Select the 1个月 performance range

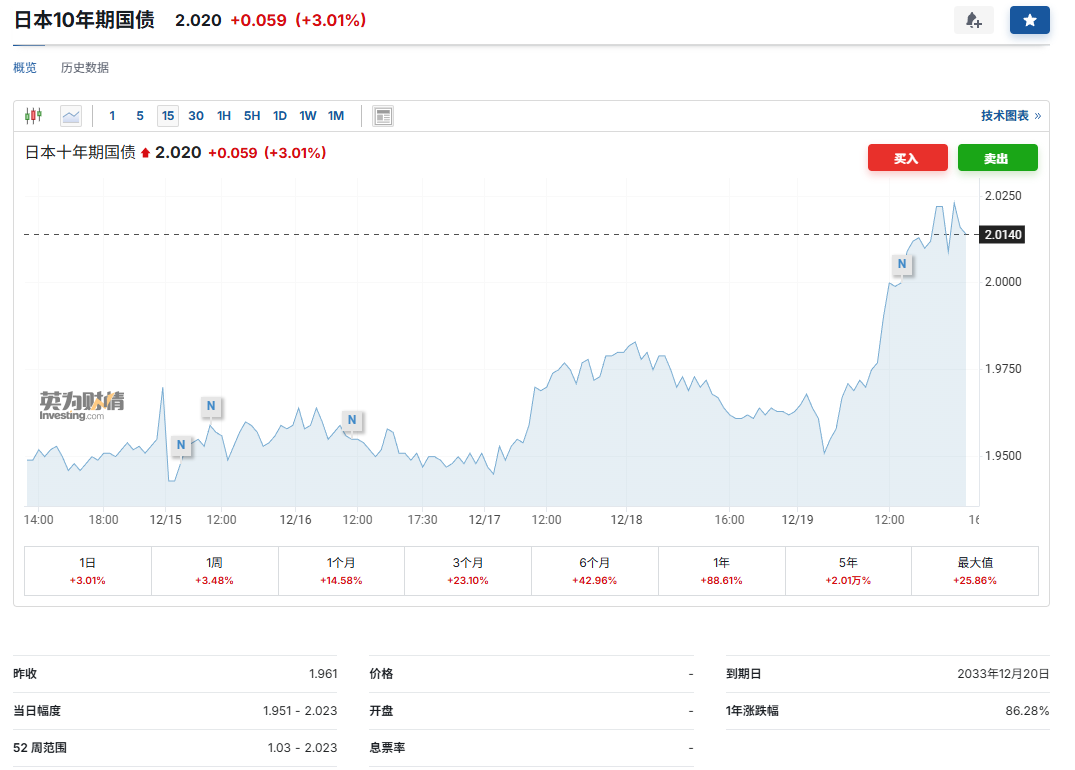(341, 571)
